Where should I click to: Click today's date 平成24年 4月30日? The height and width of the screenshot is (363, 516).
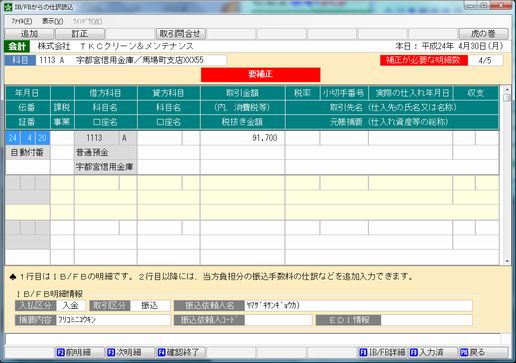(x=462, y=46)
